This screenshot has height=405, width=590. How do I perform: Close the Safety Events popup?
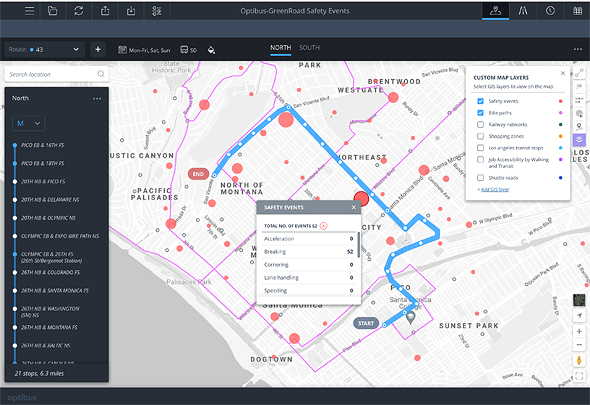click(x=353, y=207)
